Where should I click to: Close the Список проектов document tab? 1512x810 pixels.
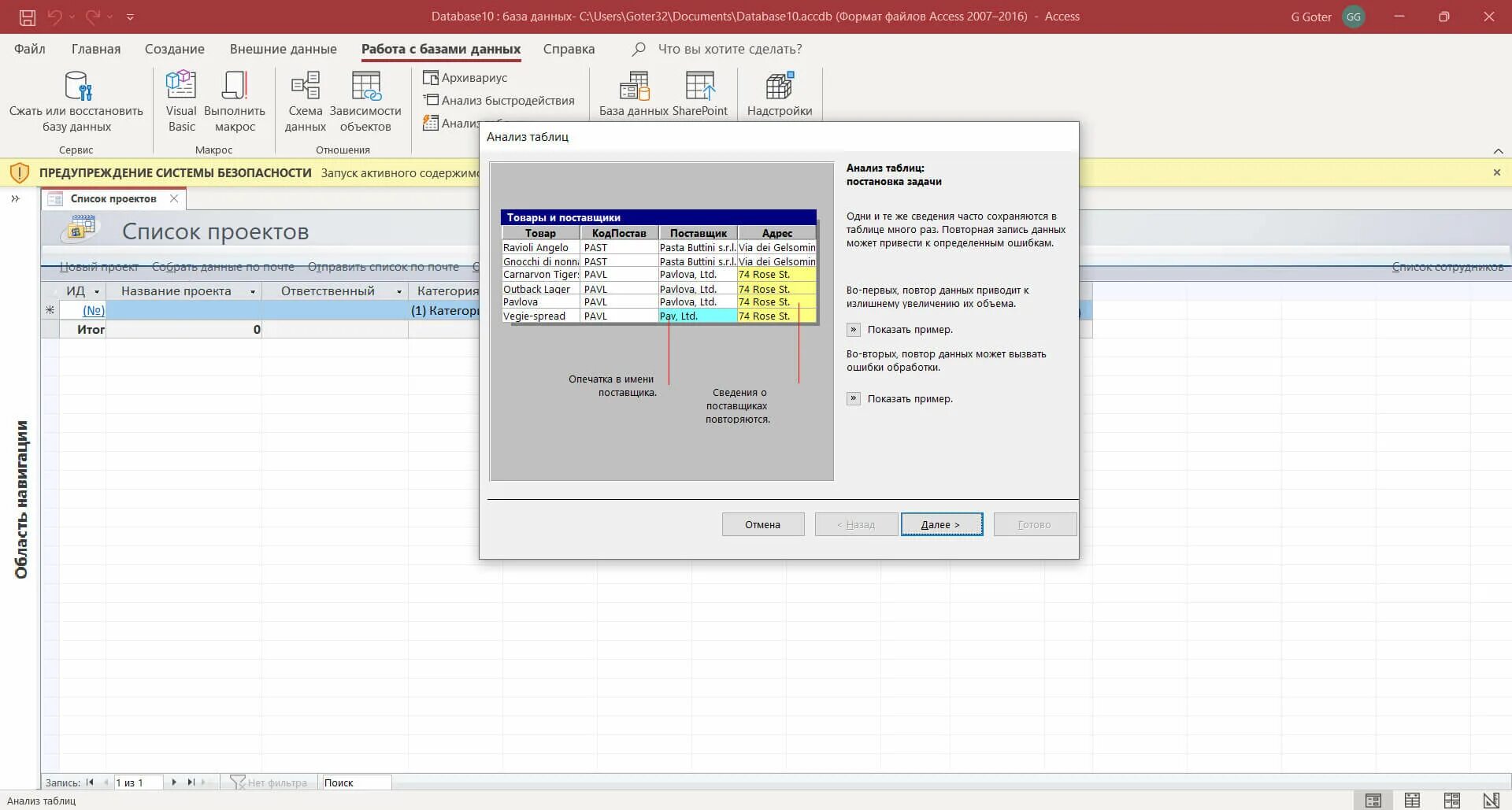tap(174, 198)
